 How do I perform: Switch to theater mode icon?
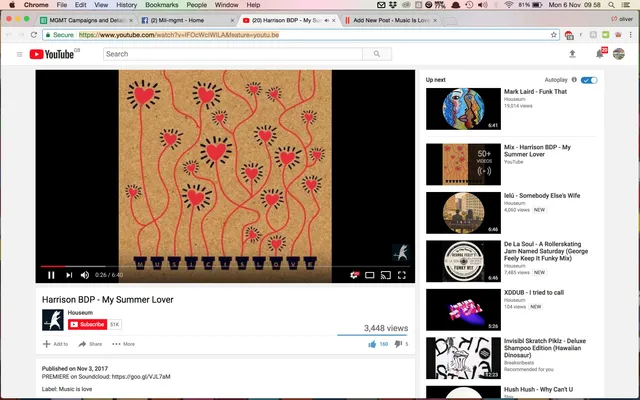(x=369, y=275)
